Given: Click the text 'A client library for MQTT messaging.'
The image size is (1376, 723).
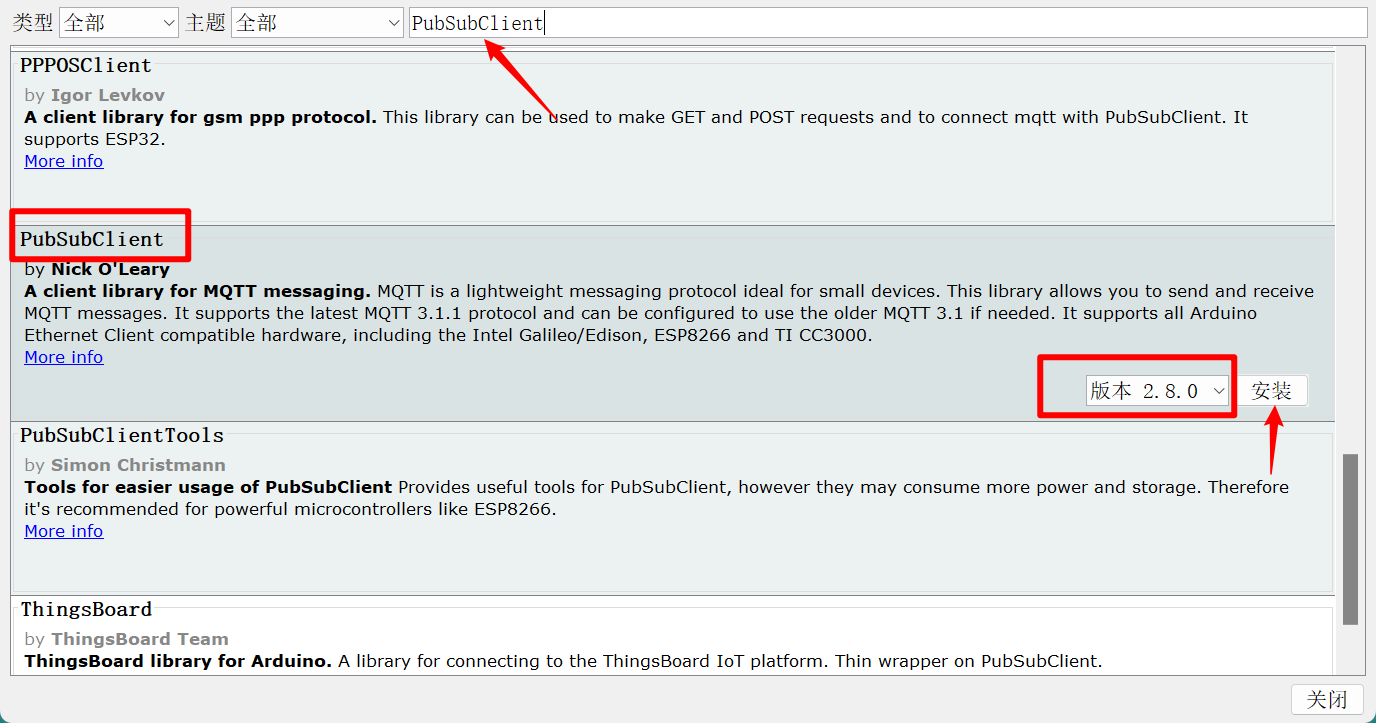Looking at the screenshot, I should click(198, 291).
